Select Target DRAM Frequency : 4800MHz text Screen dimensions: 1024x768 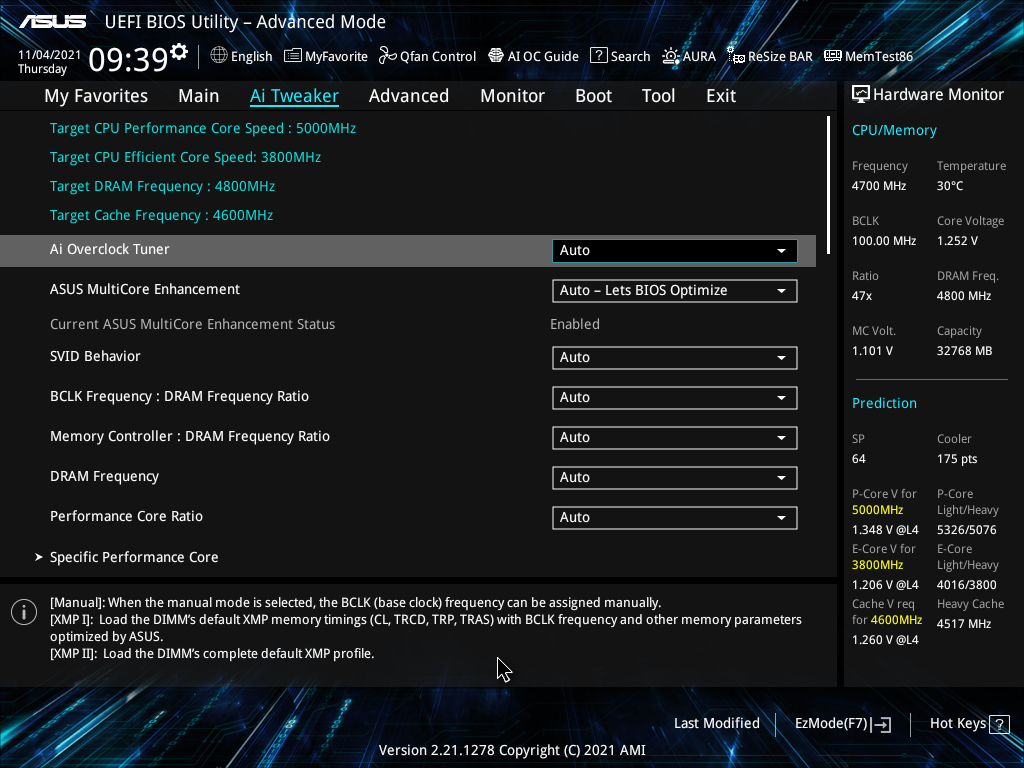click(163, 187)
